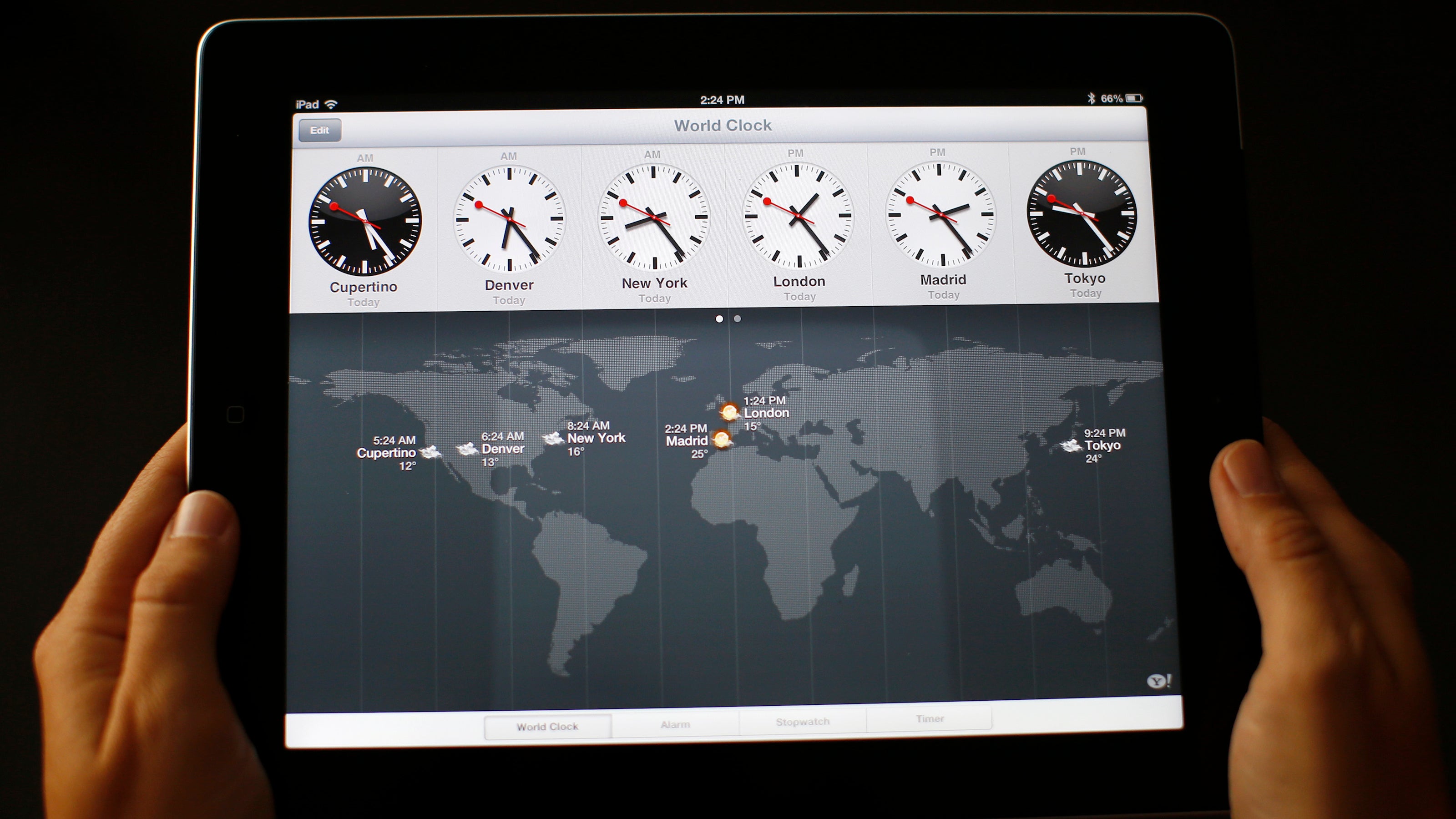The height and width of the screenshot is (819, 1456).
Task: Select the first page indicator dot
Action: click(719, 319)
